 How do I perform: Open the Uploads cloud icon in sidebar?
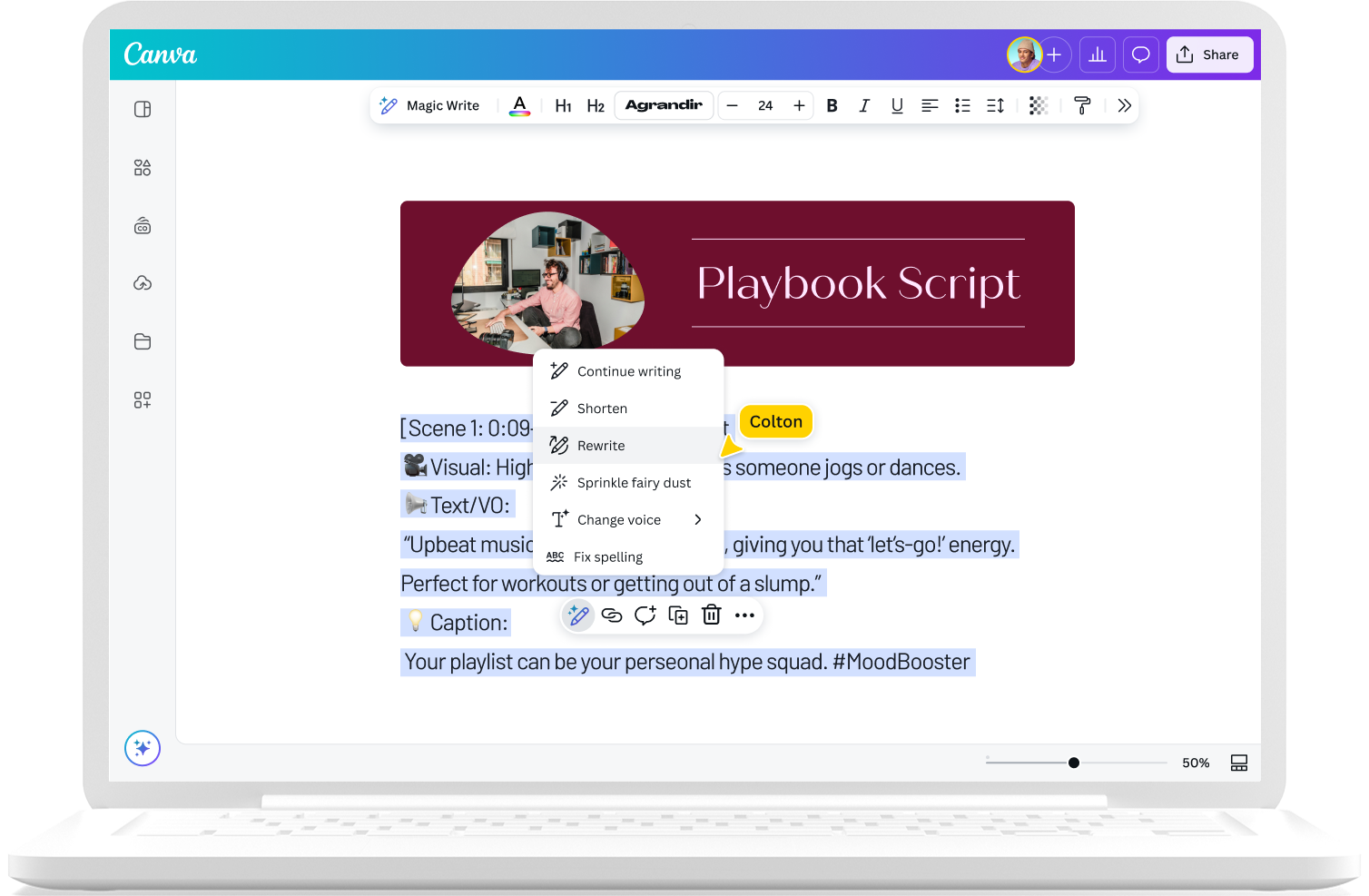pos(143,283)
